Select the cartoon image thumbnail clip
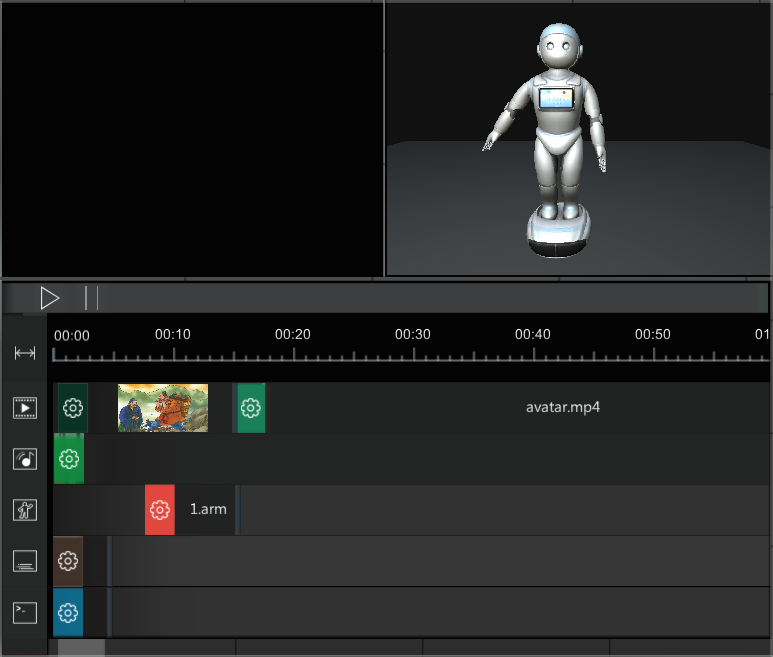 pos(163,408)
